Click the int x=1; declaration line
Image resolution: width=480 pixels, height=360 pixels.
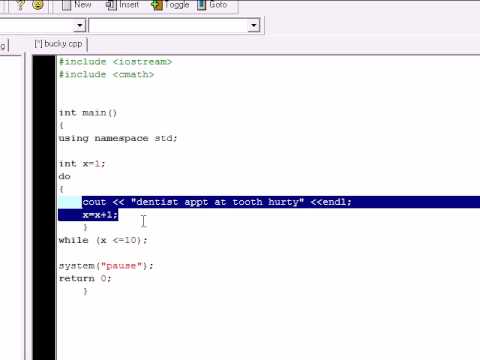coord(82,164)
